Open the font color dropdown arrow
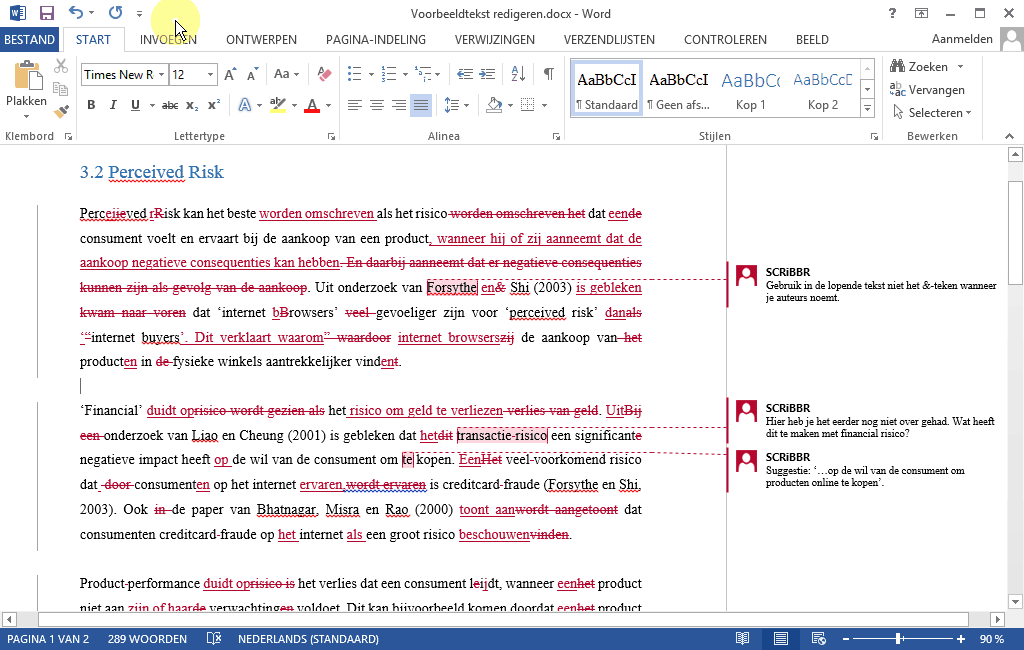 point(328,105)
